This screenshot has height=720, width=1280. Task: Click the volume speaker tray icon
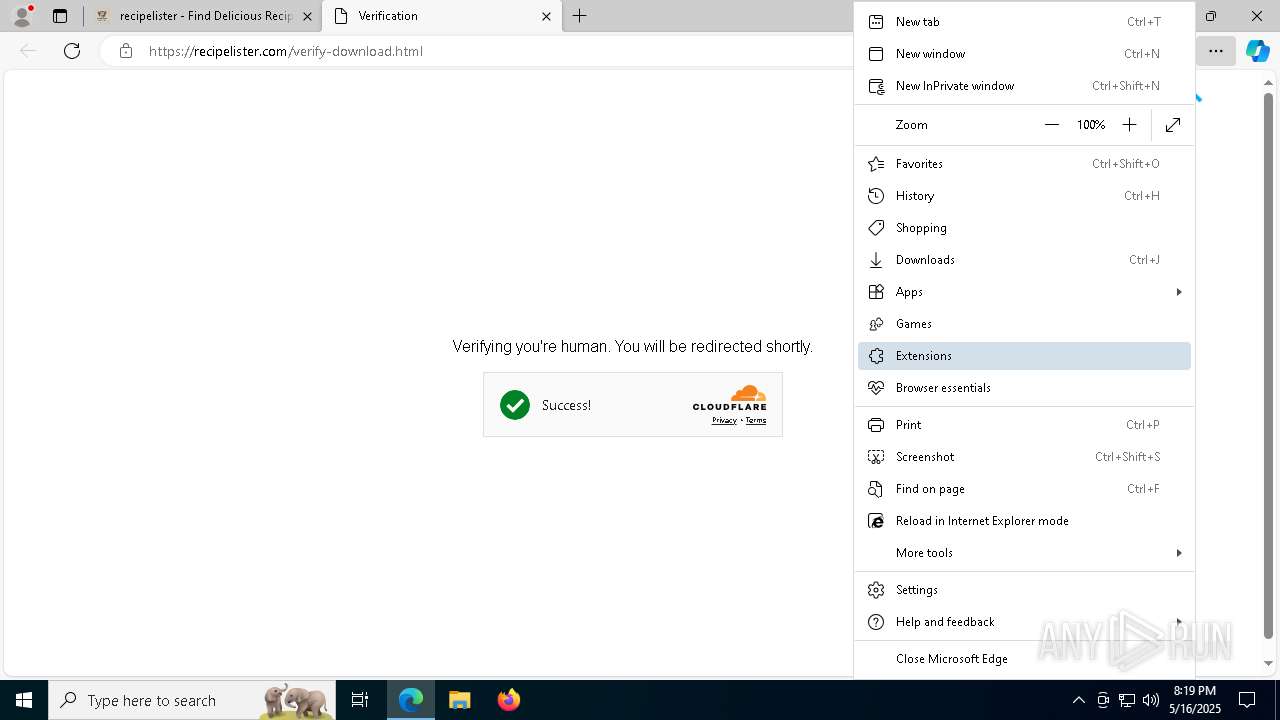pos(1151,700)
